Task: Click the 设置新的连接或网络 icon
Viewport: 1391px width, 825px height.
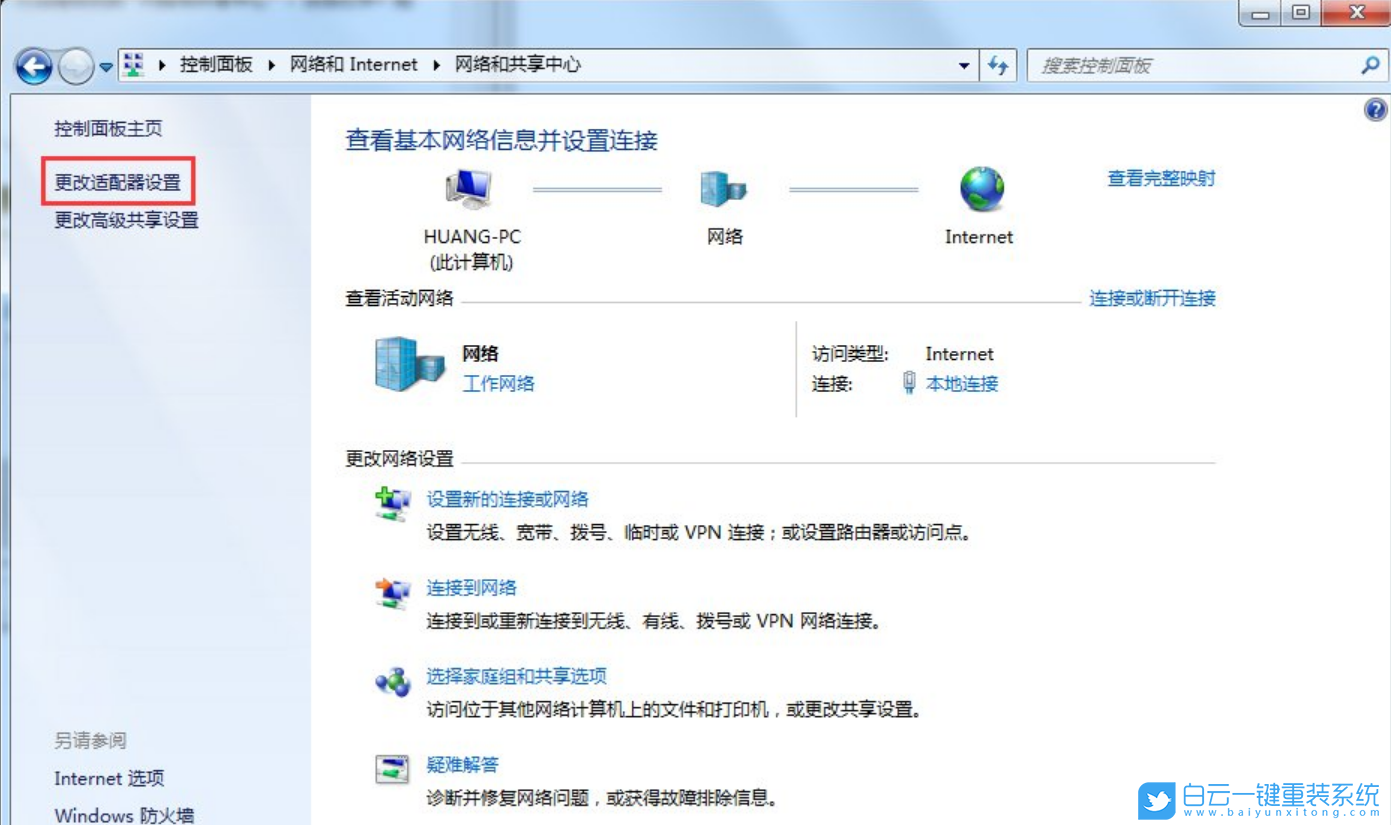Action: point(392,500)
